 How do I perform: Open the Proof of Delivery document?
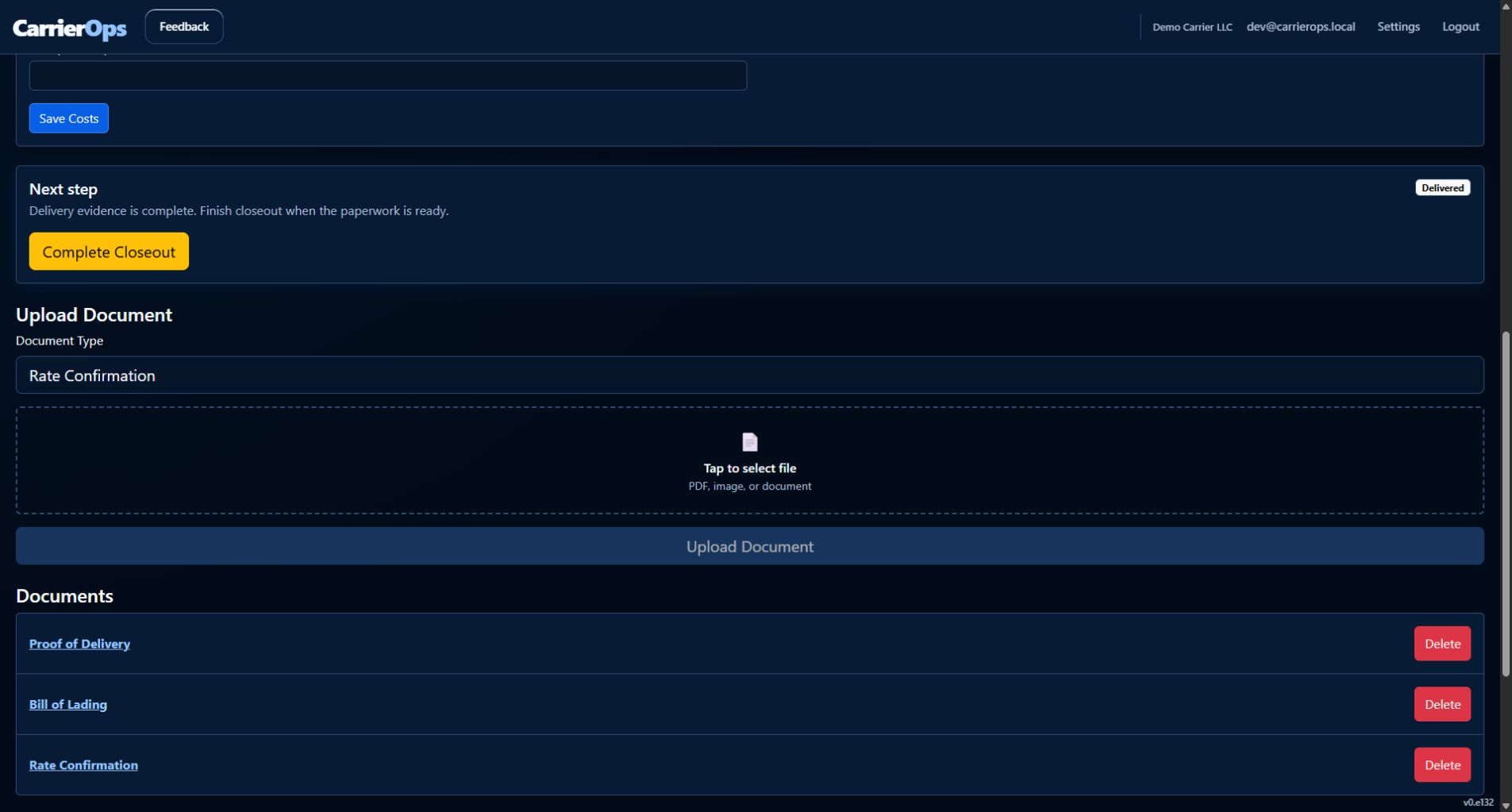79,644
